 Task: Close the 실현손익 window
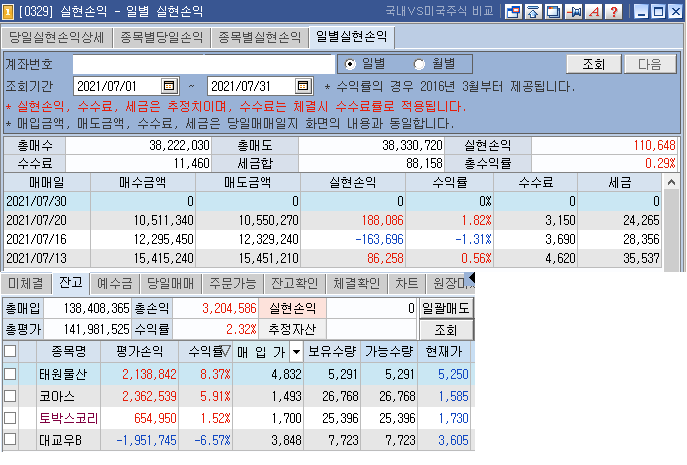pyautogui.click(x=675, y=11)
